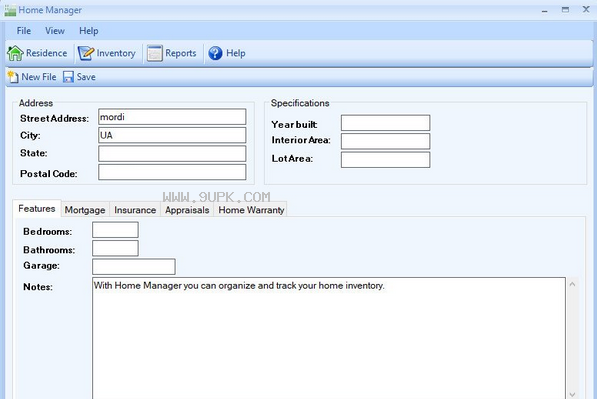Click into the Lot Area field
Image resolution: width=597 pixels, height=399 pixels.
click(385, 160)
